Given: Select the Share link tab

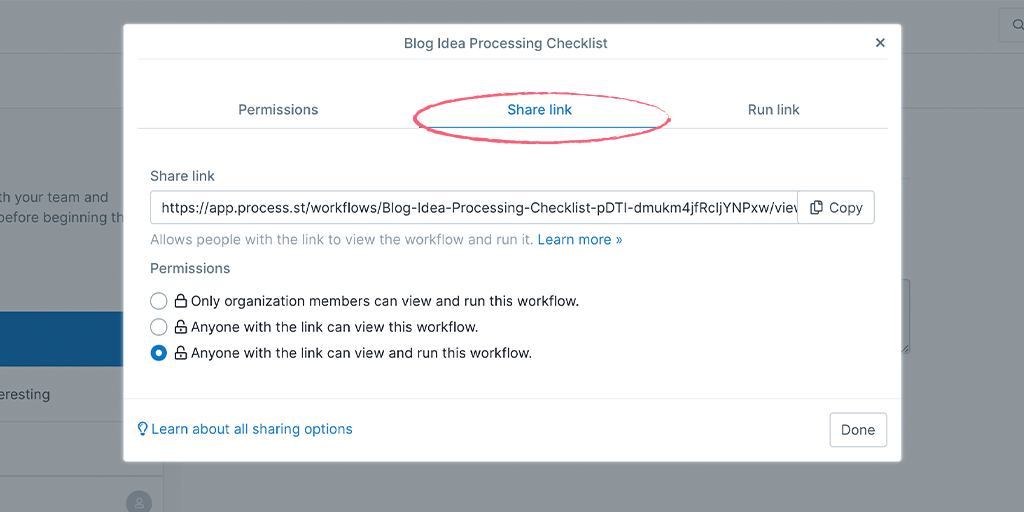Looking at the screenshot, I should click(x=539, y=110).
